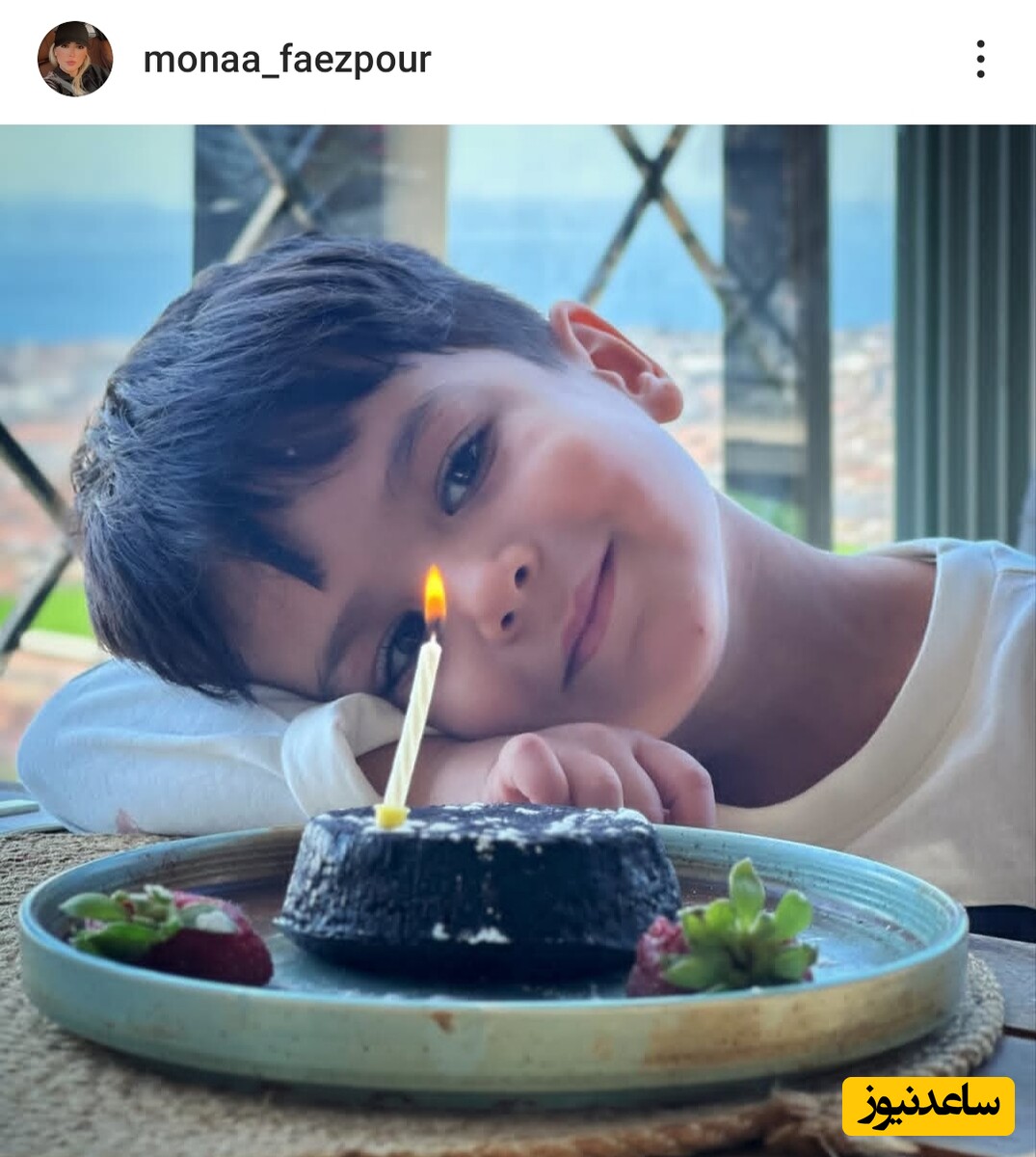This screenshot has width=1036, height=1157.
Task: Tap the chocolate cake in the photo
Action: (x=479, y=887)
